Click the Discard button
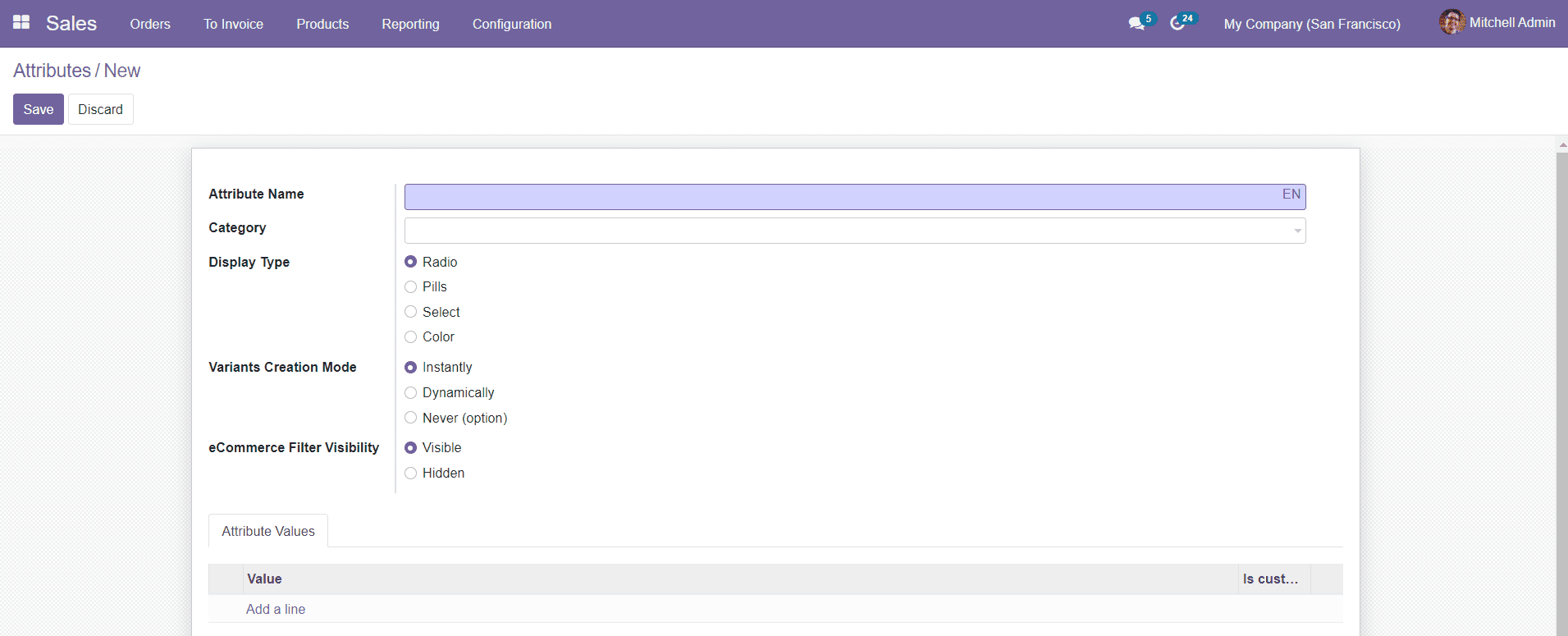 tap(100, 109)
